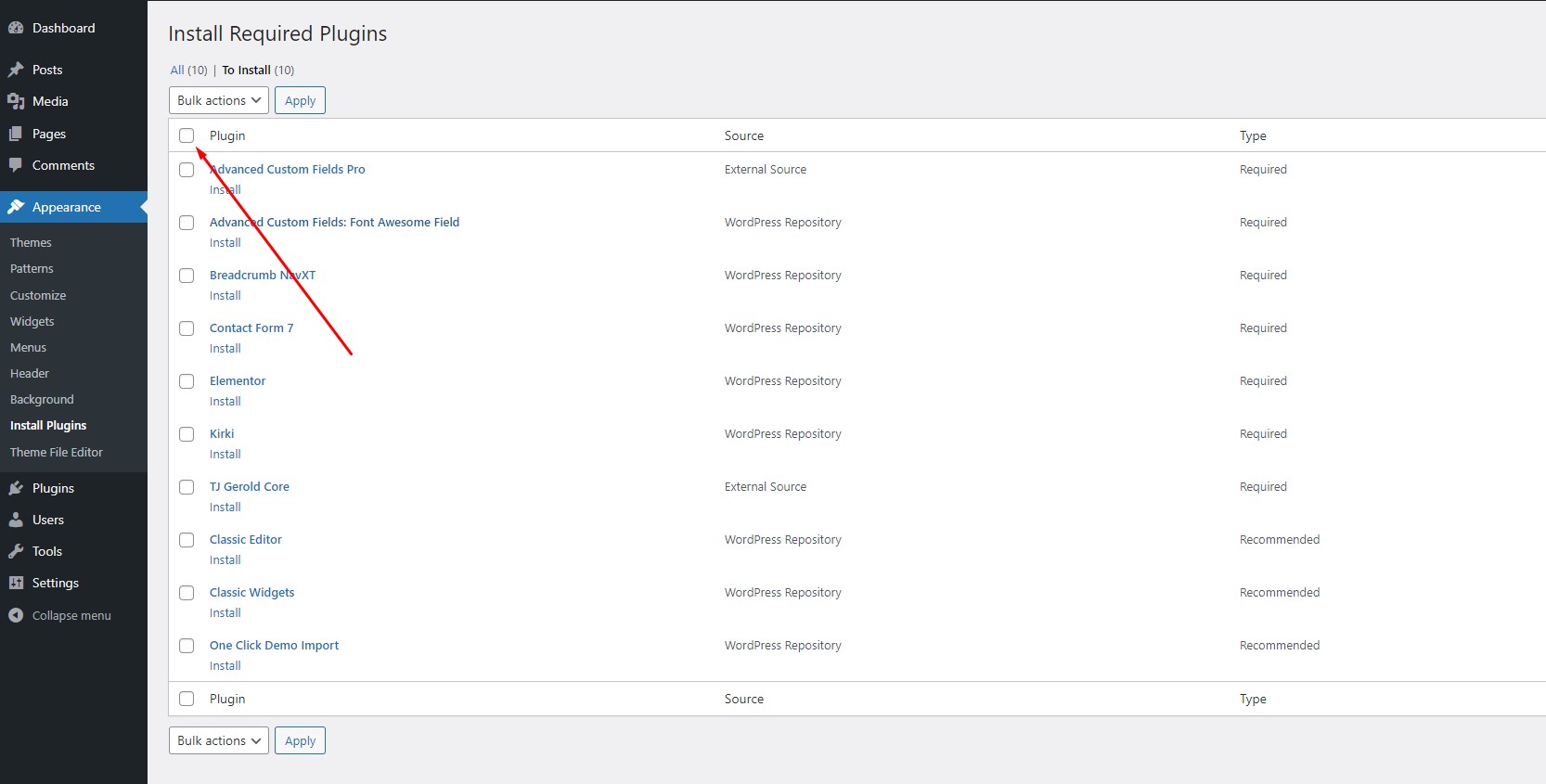
Task: Open the Elementor plugin link
Action: click(x=238, y=380)
